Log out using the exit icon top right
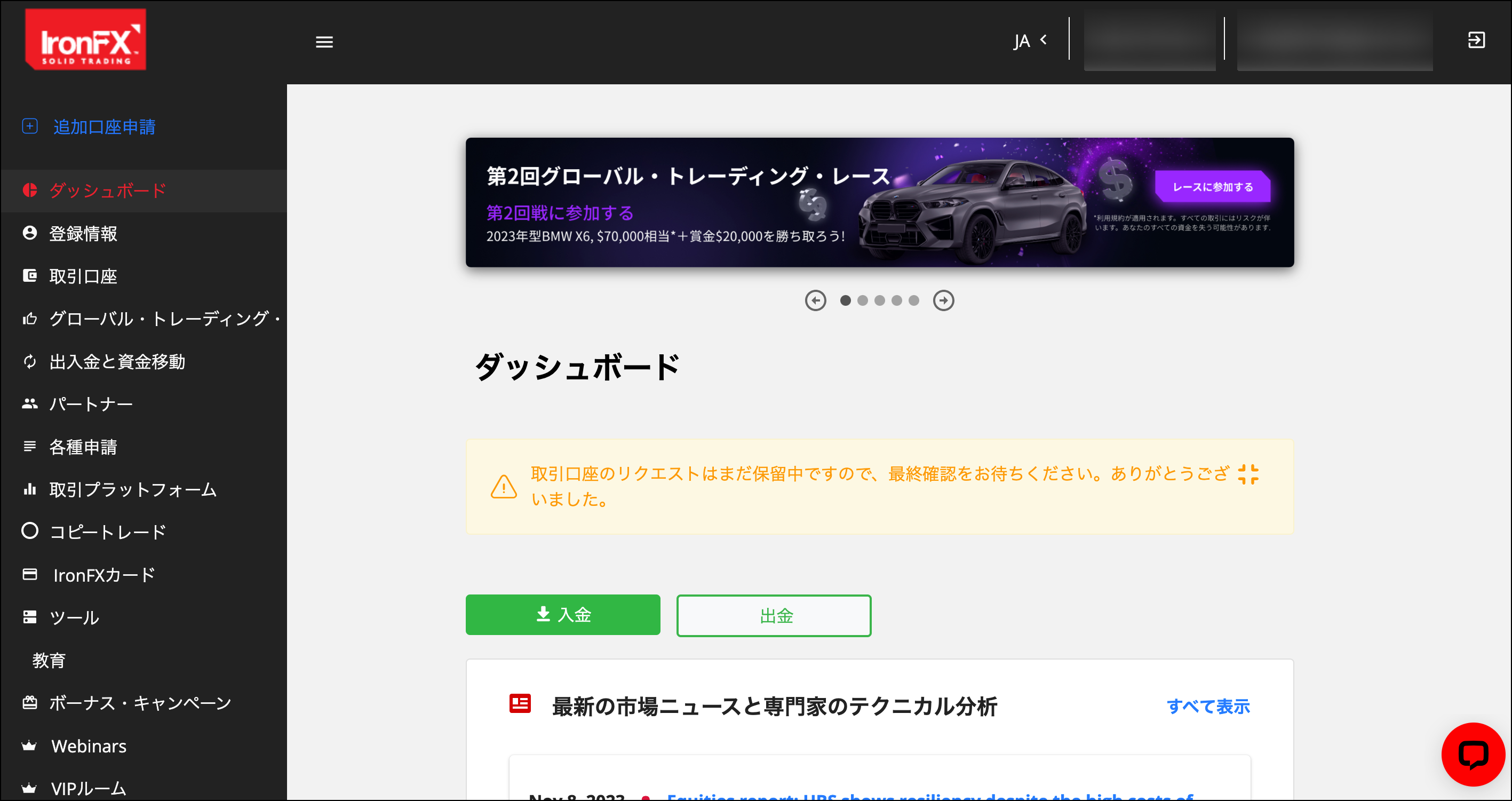 click(x=1476, y=40)
